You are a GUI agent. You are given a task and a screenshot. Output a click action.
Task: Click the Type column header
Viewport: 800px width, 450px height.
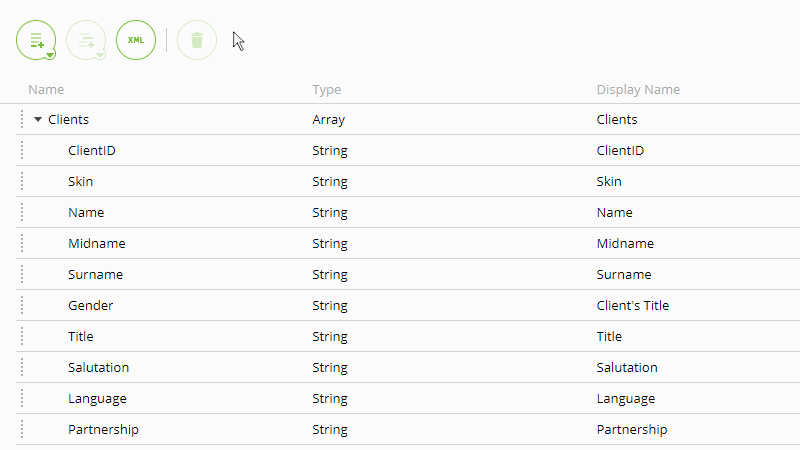[327, 90]
